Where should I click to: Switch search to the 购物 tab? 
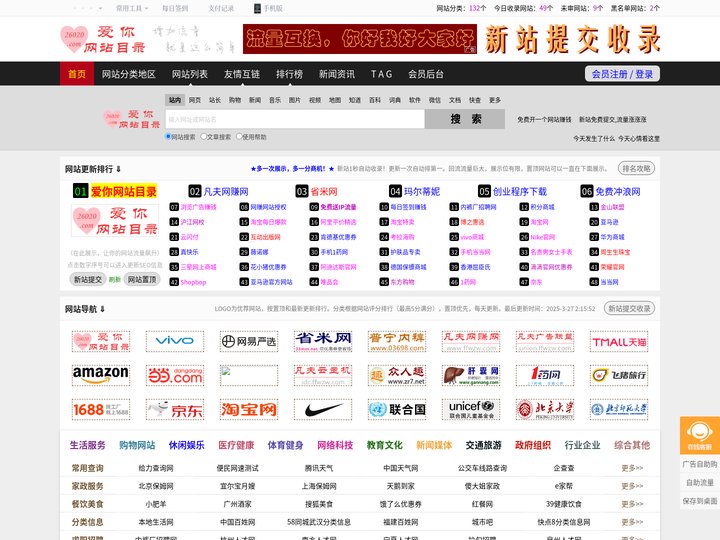[235, 100]
